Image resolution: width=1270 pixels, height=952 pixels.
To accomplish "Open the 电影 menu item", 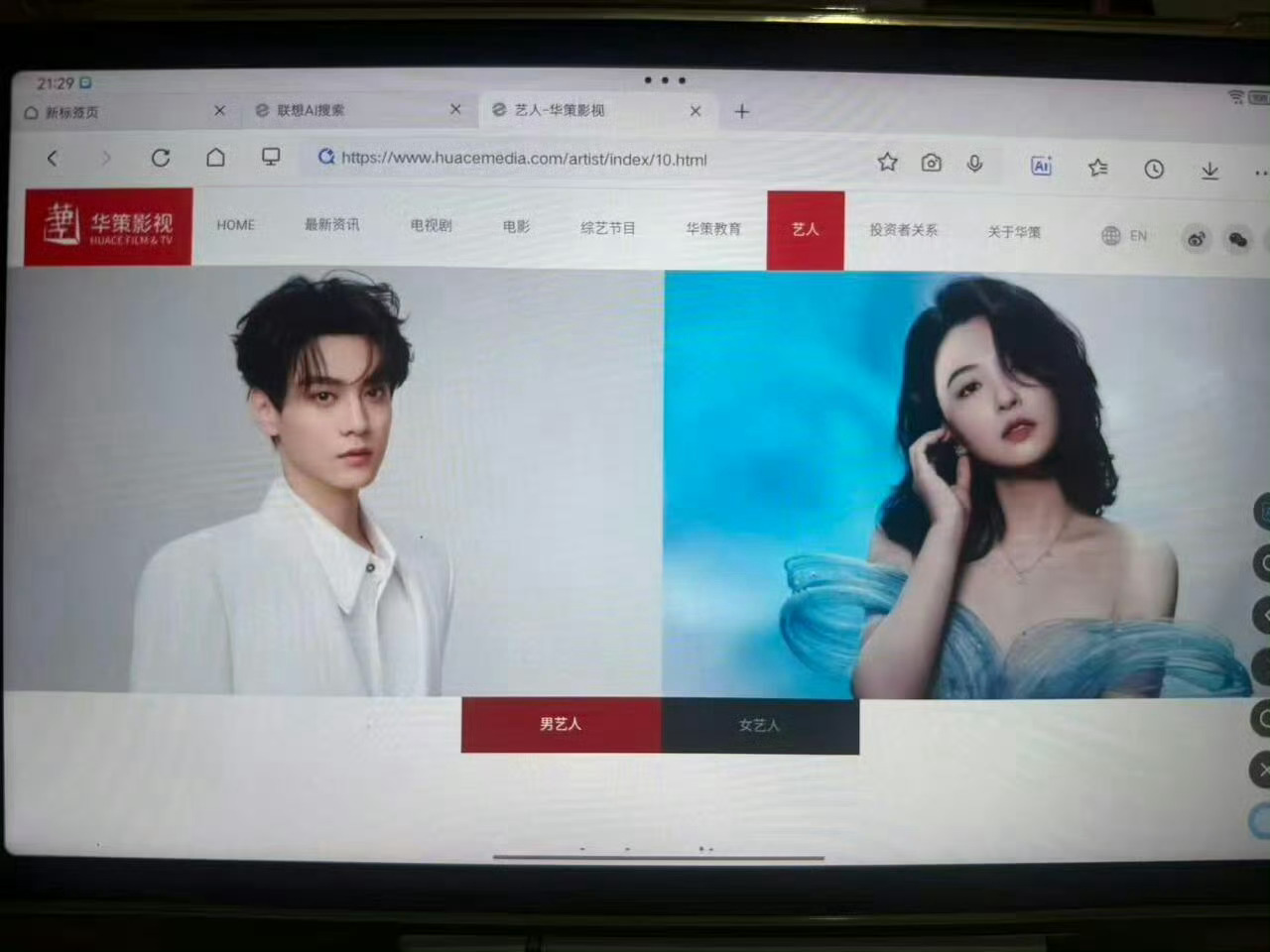I will [516, 227].
